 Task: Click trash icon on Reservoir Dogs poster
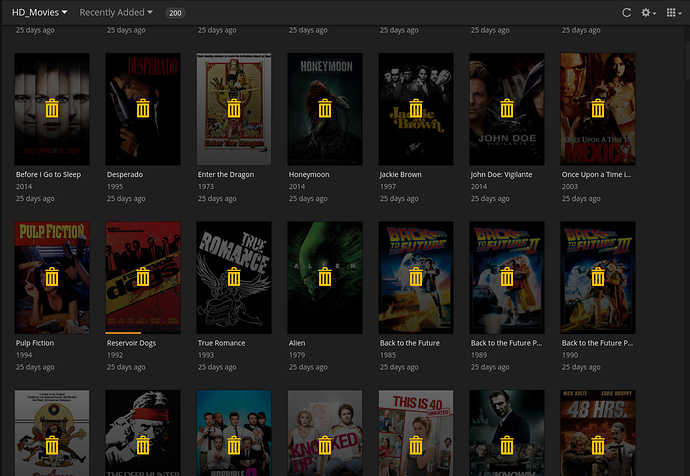(x=143, y=277)
